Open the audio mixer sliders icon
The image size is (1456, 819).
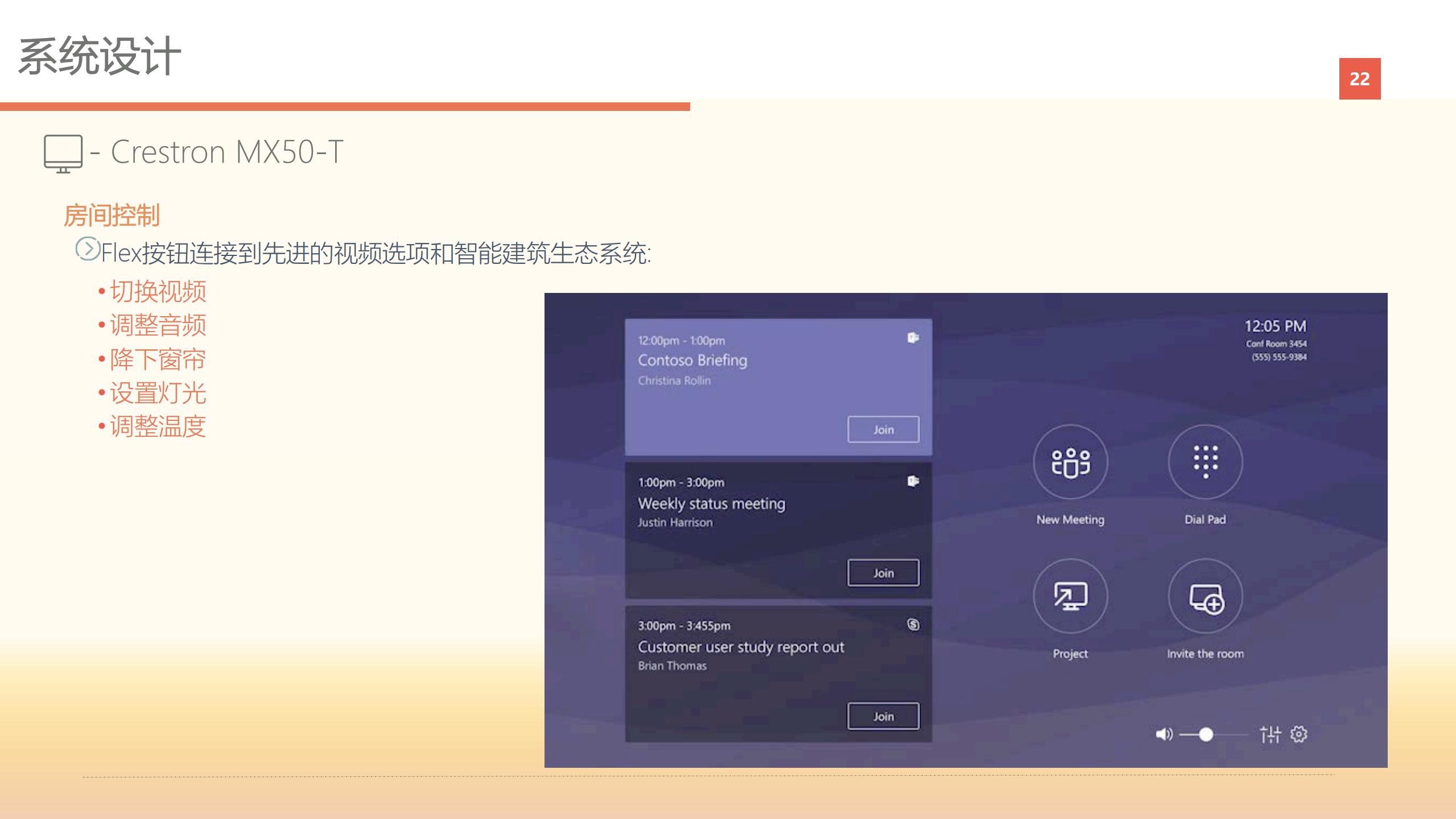[x=1270, y=734]
